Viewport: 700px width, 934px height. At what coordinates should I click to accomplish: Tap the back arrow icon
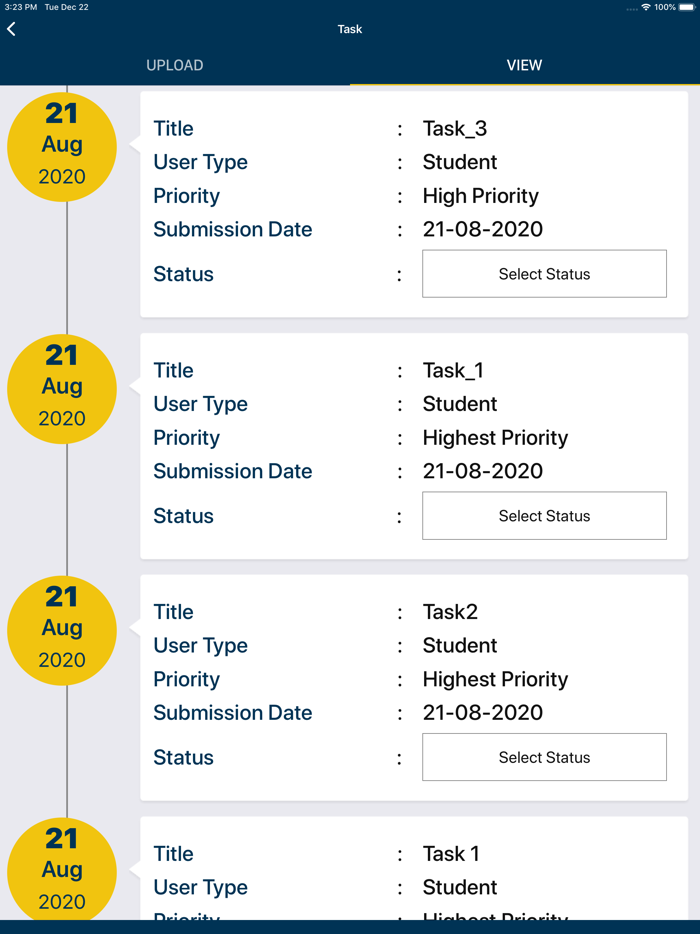(12, 29)
